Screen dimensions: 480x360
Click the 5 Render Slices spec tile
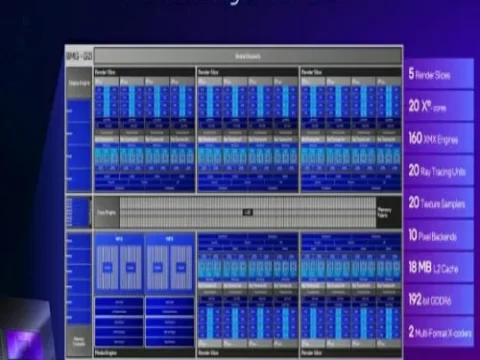click(439, 74)
